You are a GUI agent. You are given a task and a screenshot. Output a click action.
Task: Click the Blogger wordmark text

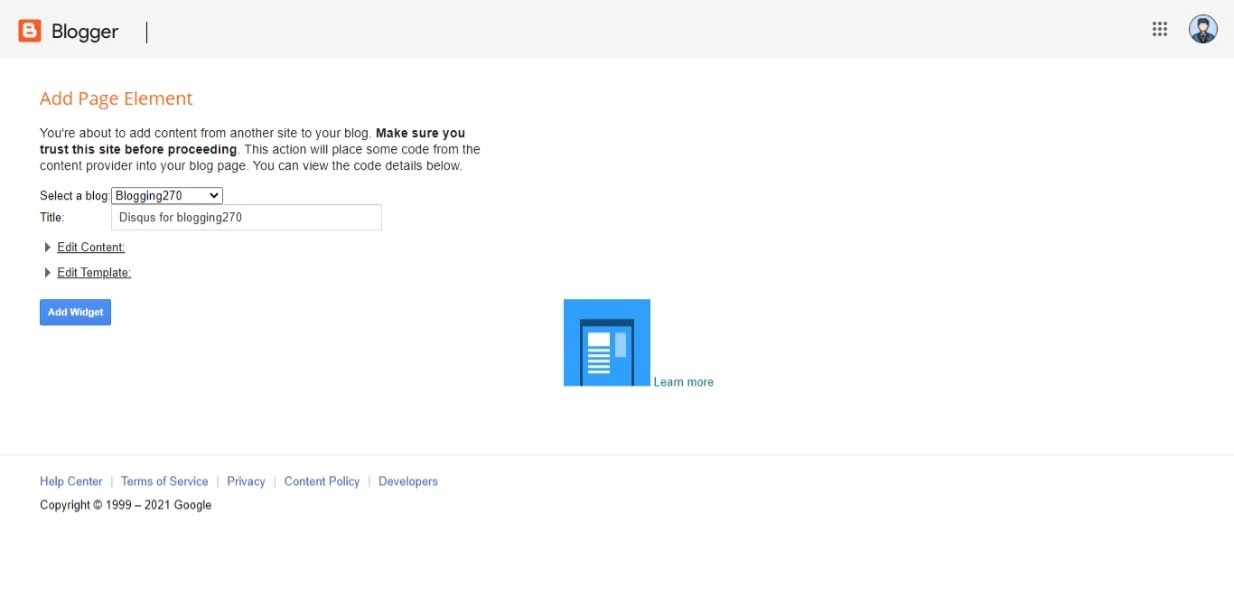click(x=85, y=32)
